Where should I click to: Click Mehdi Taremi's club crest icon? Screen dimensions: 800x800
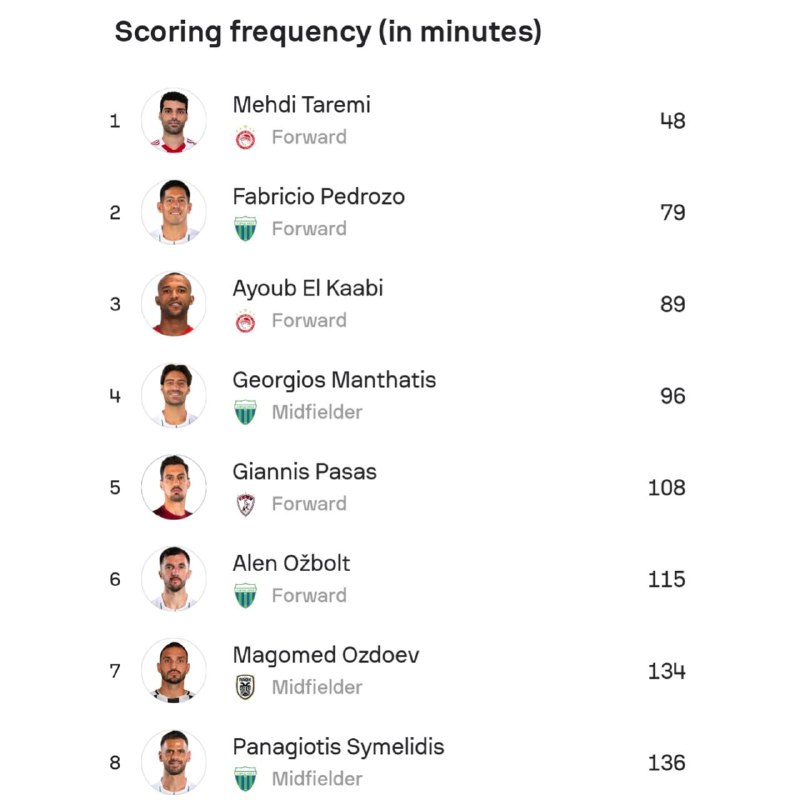tap(245, 138)
